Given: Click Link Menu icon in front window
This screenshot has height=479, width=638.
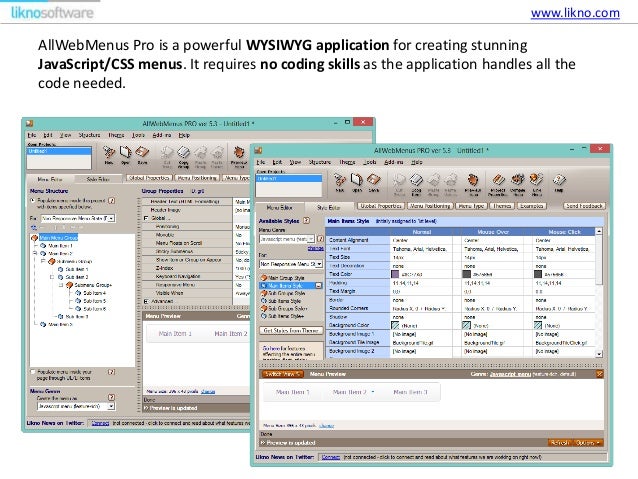Looking at the screenshot, I should 537,183.
